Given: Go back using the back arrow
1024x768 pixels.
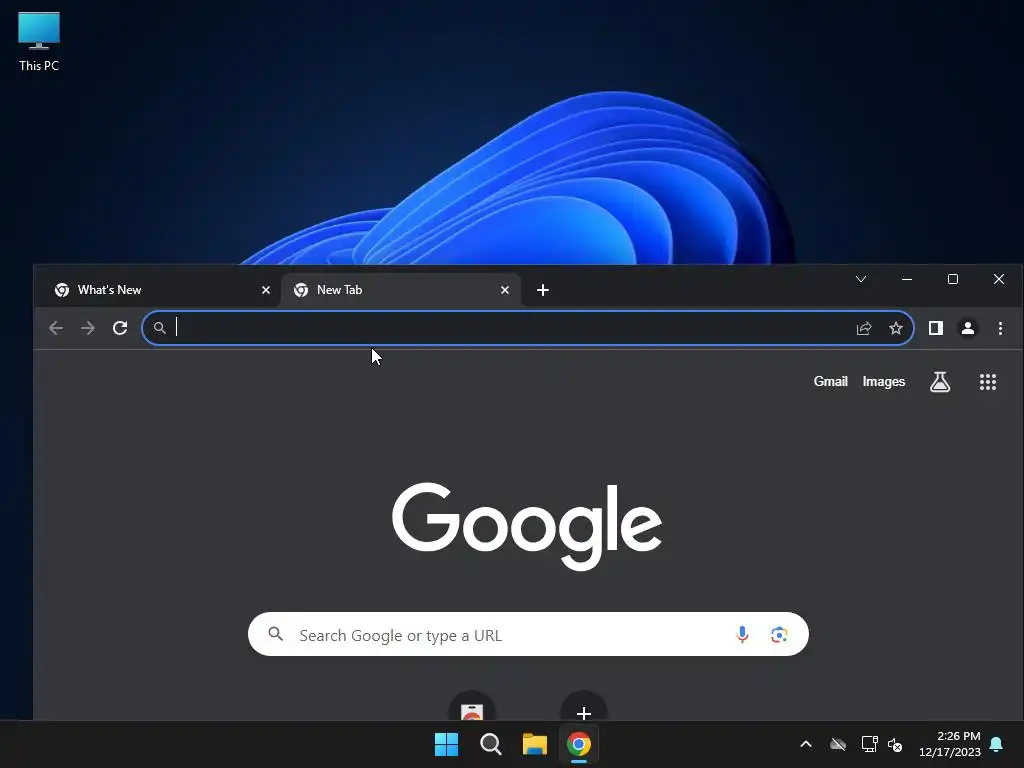Looking at the screenshot, I should 56,328.
